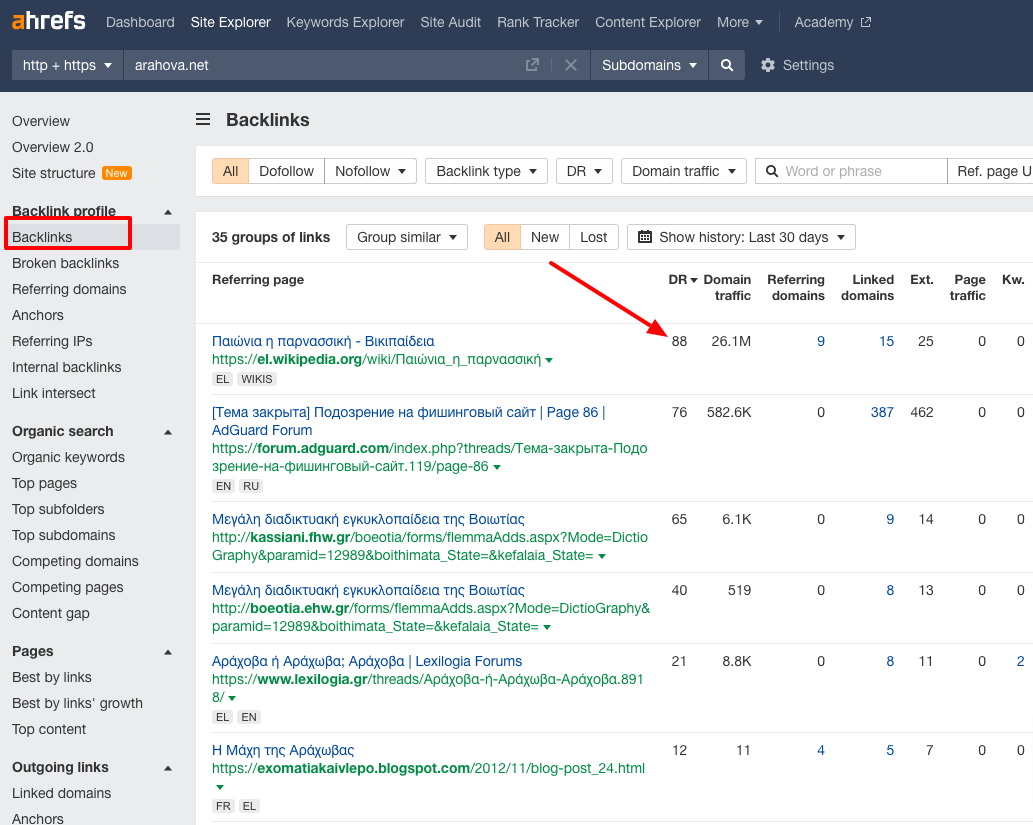Go to Dashboard
Screen dimensions: 1033x825
tap(140, 22)
